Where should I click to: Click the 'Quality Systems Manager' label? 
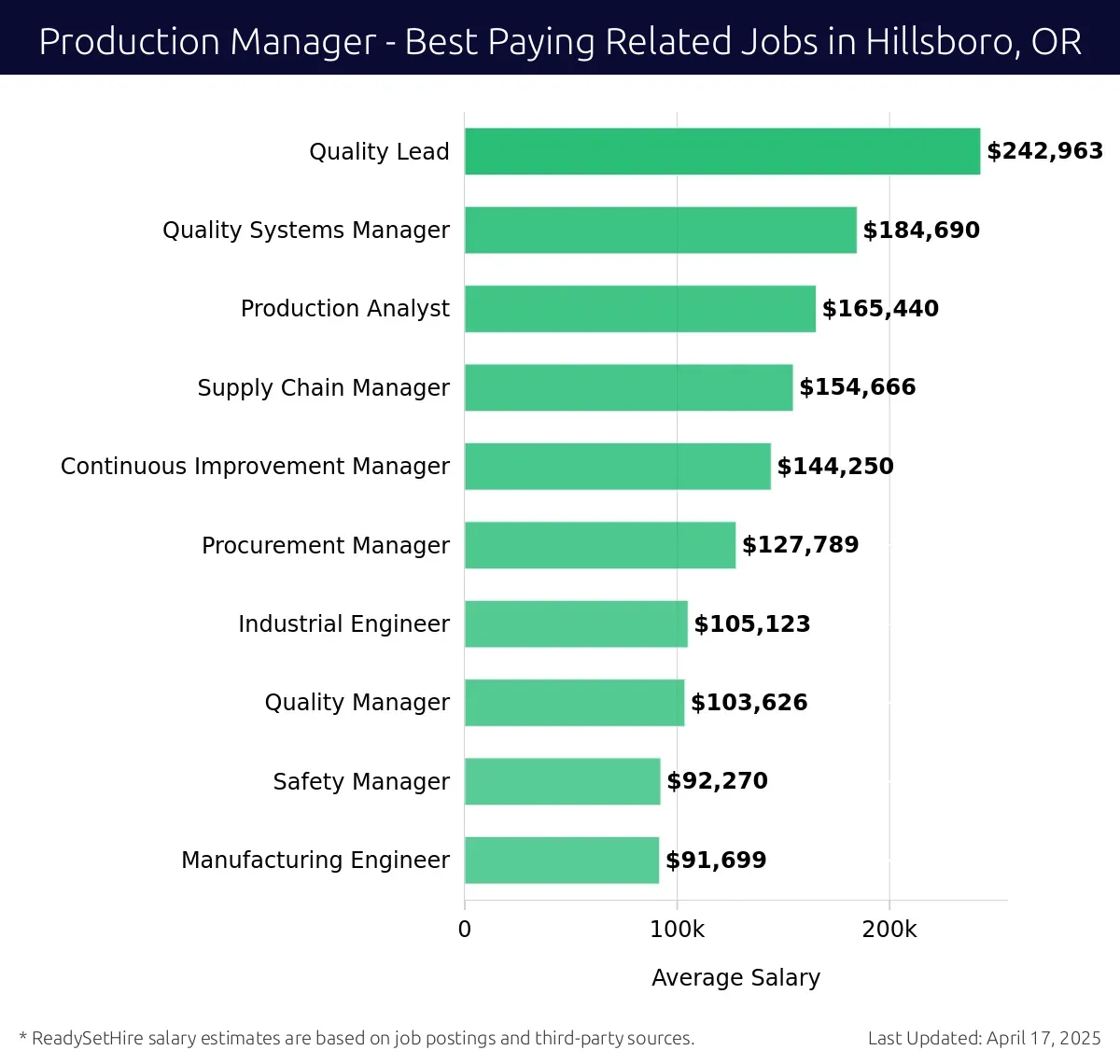tap(306, 231)
